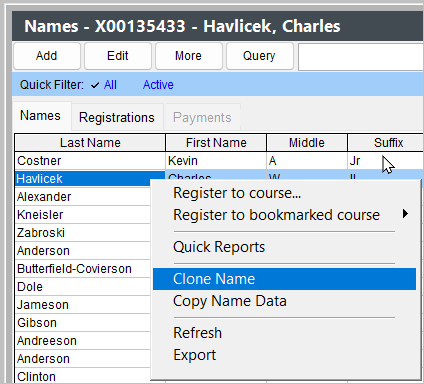Select the Clinton row
Screen dimensions: 424x384
coord(83,376)
